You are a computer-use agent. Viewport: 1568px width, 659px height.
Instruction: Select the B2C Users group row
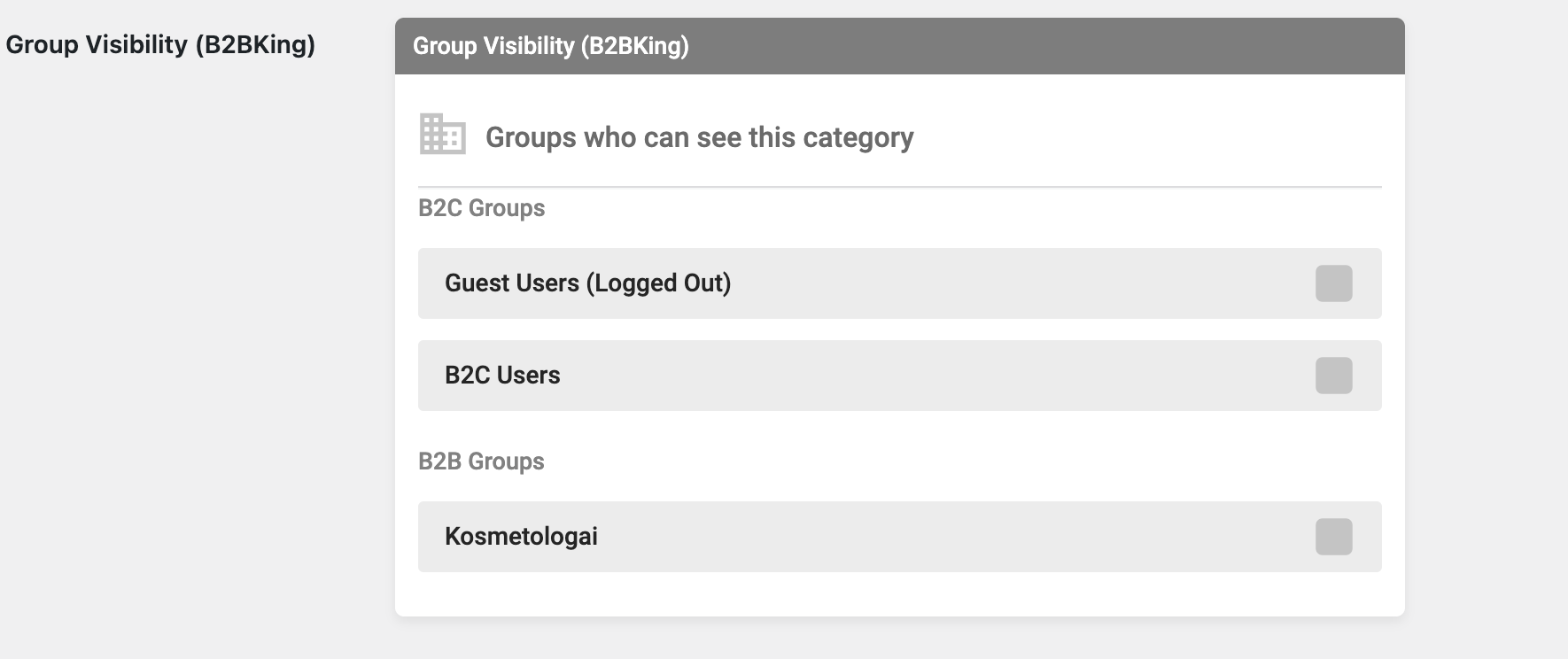pos(899,376)
